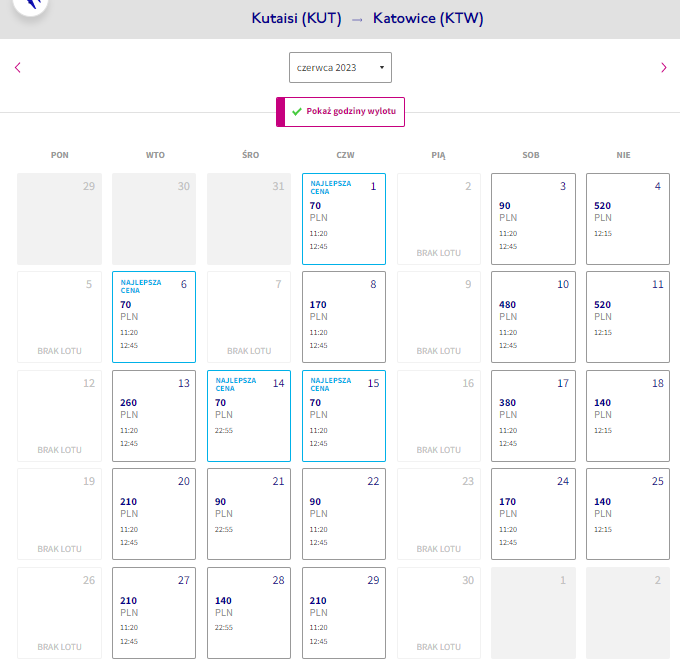This screenshot has width=680, height=660.
Task: Go to the previous month arrow
Action: 18,68
